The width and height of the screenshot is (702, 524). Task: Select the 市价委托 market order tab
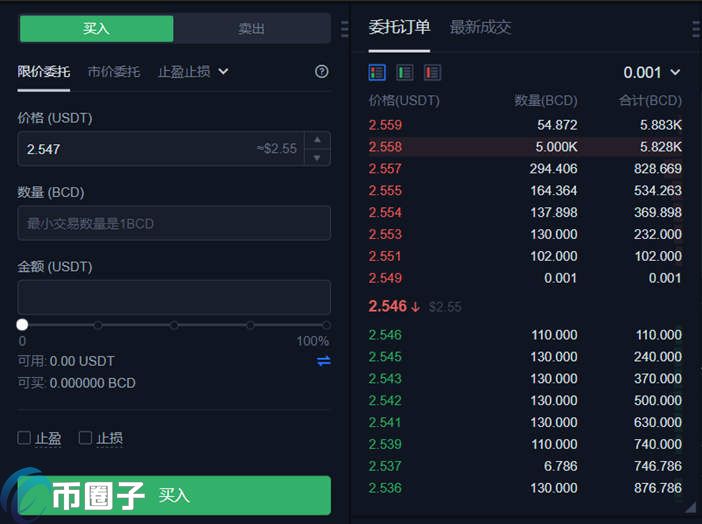(x=114, y=72)
